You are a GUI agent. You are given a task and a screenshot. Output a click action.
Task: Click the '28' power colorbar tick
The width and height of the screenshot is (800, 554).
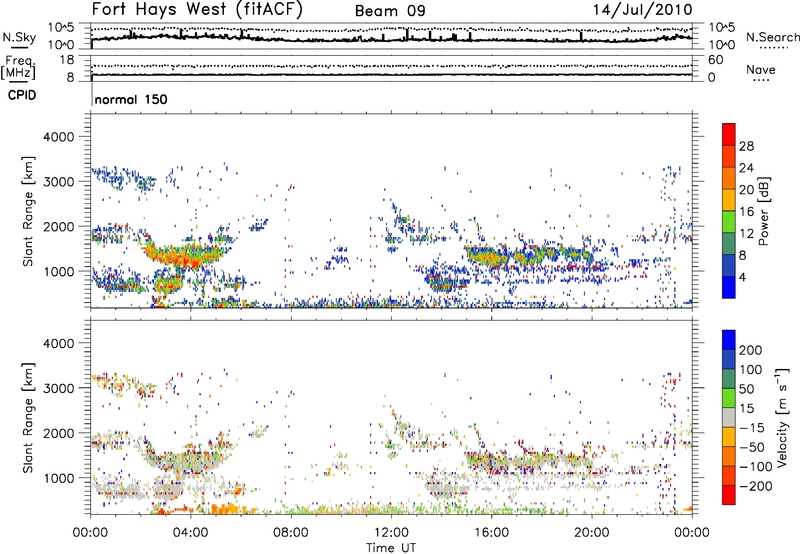pyautogui.click(x=746, y=146)
